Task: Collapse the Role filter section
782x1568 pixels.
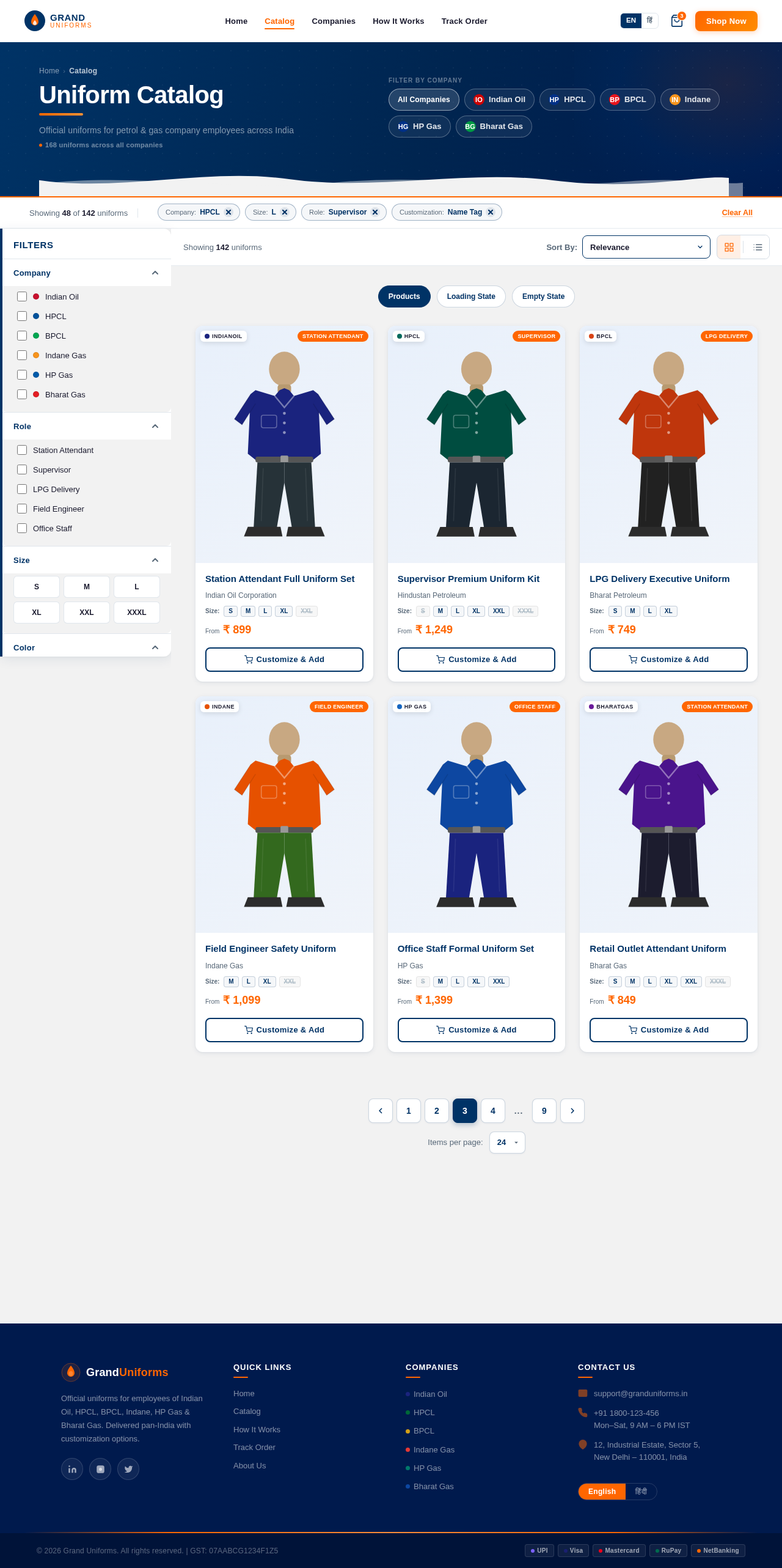Action: [x=87, y=426]
